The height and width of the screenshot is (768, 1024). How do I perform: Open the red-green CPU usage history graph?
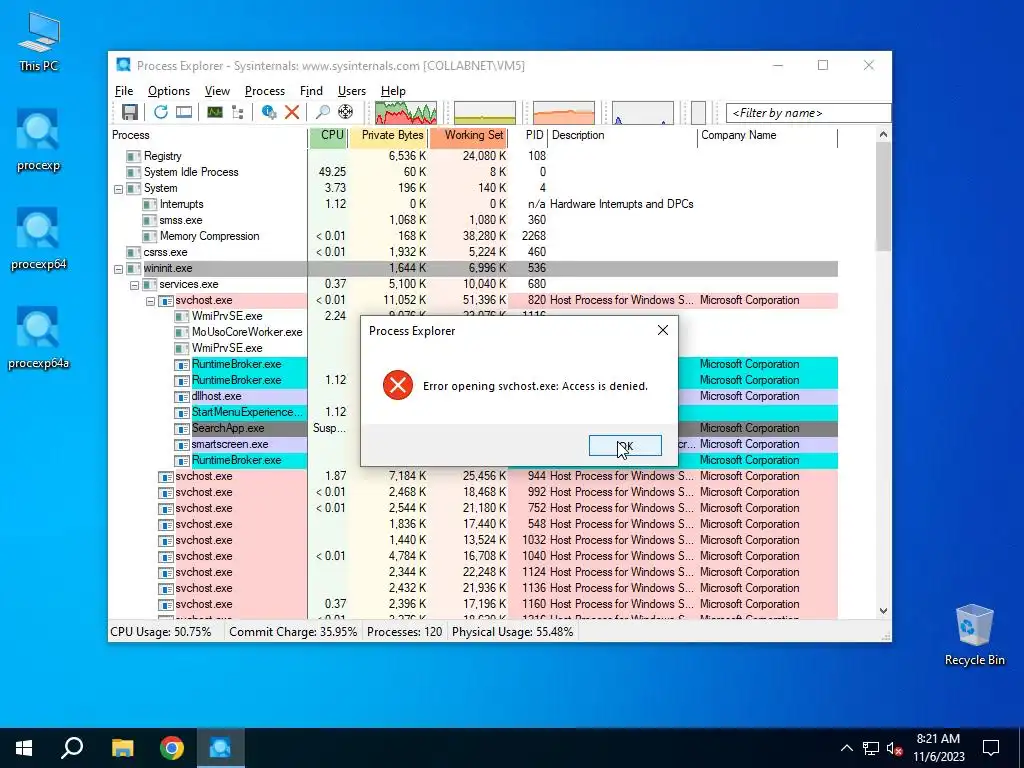(x=406, y=113)
